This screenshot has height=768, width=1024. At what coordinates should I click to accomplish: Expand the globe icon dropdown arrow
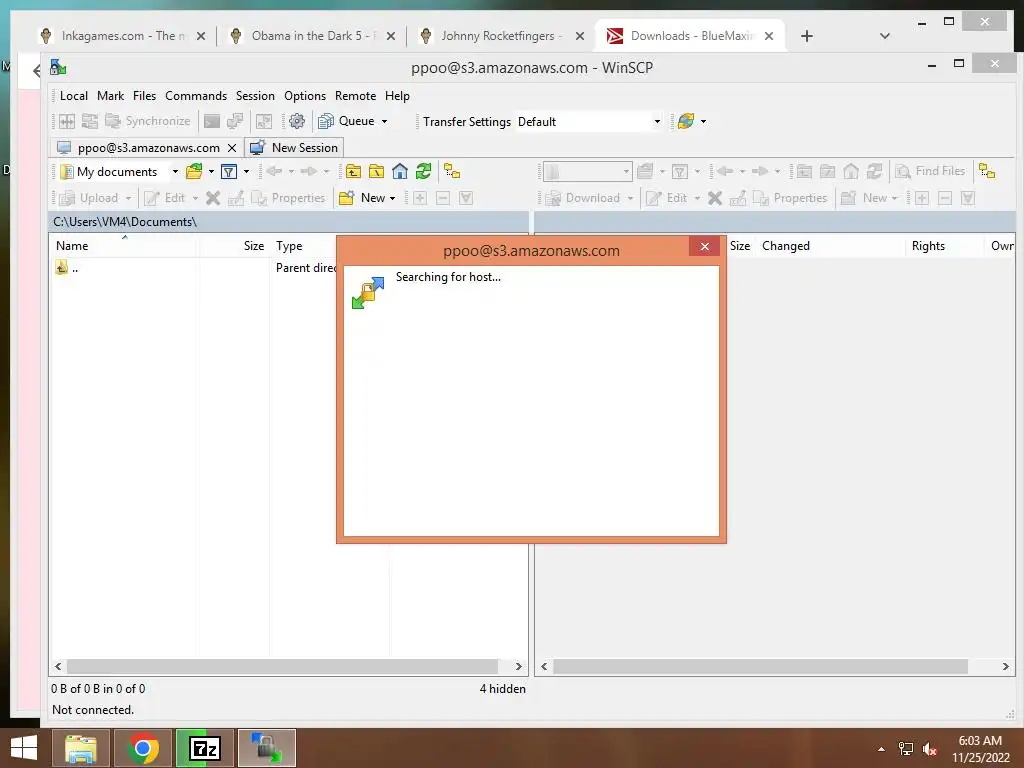click(x=703, y=121)
